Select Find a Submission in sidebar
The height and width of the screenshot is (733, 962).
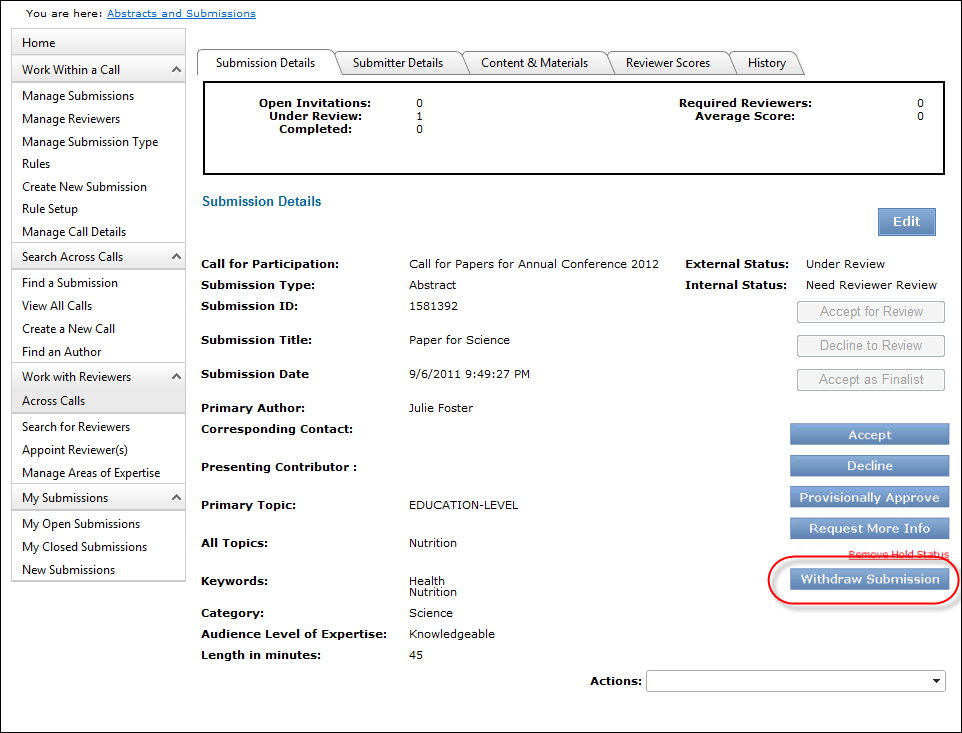70,282
